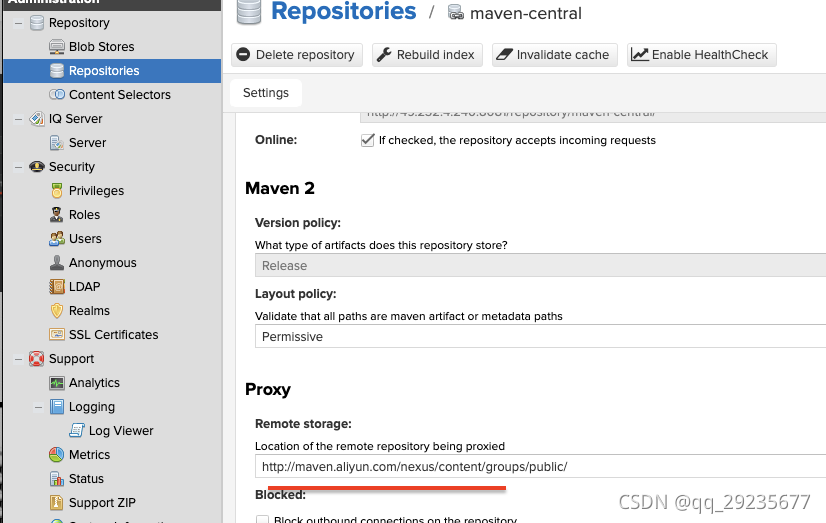Open the Version policy Release dropdown
The image size is (826, 523).
pos(540,265)
